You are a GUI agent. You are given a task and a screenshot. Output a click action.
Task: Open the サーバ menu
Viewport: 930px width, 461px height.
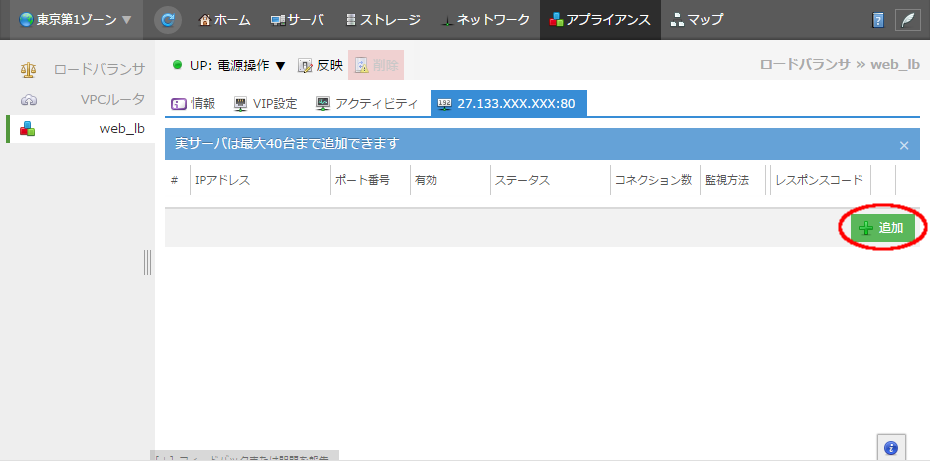(298, 20)
